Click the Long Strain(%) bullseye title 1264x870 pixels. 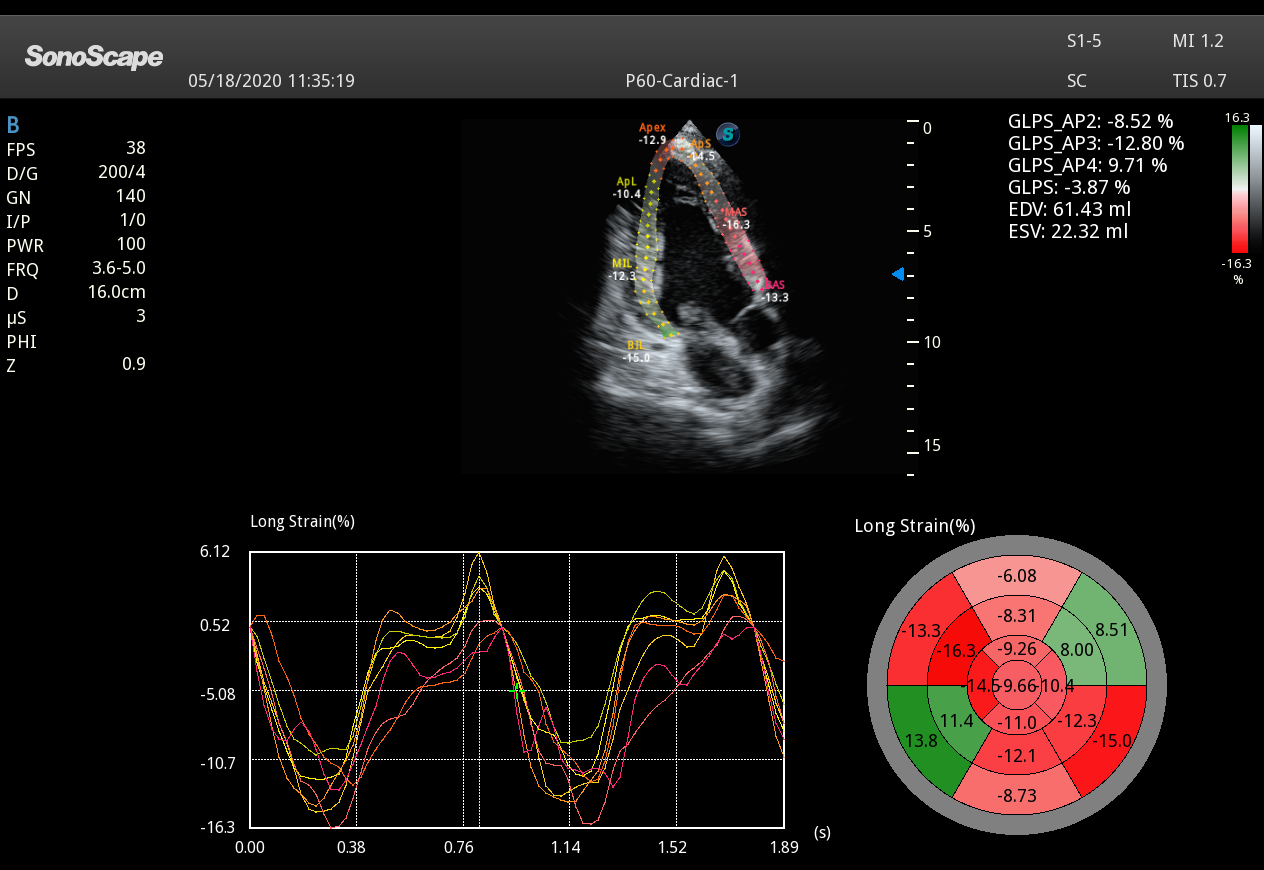coord(915,525)
